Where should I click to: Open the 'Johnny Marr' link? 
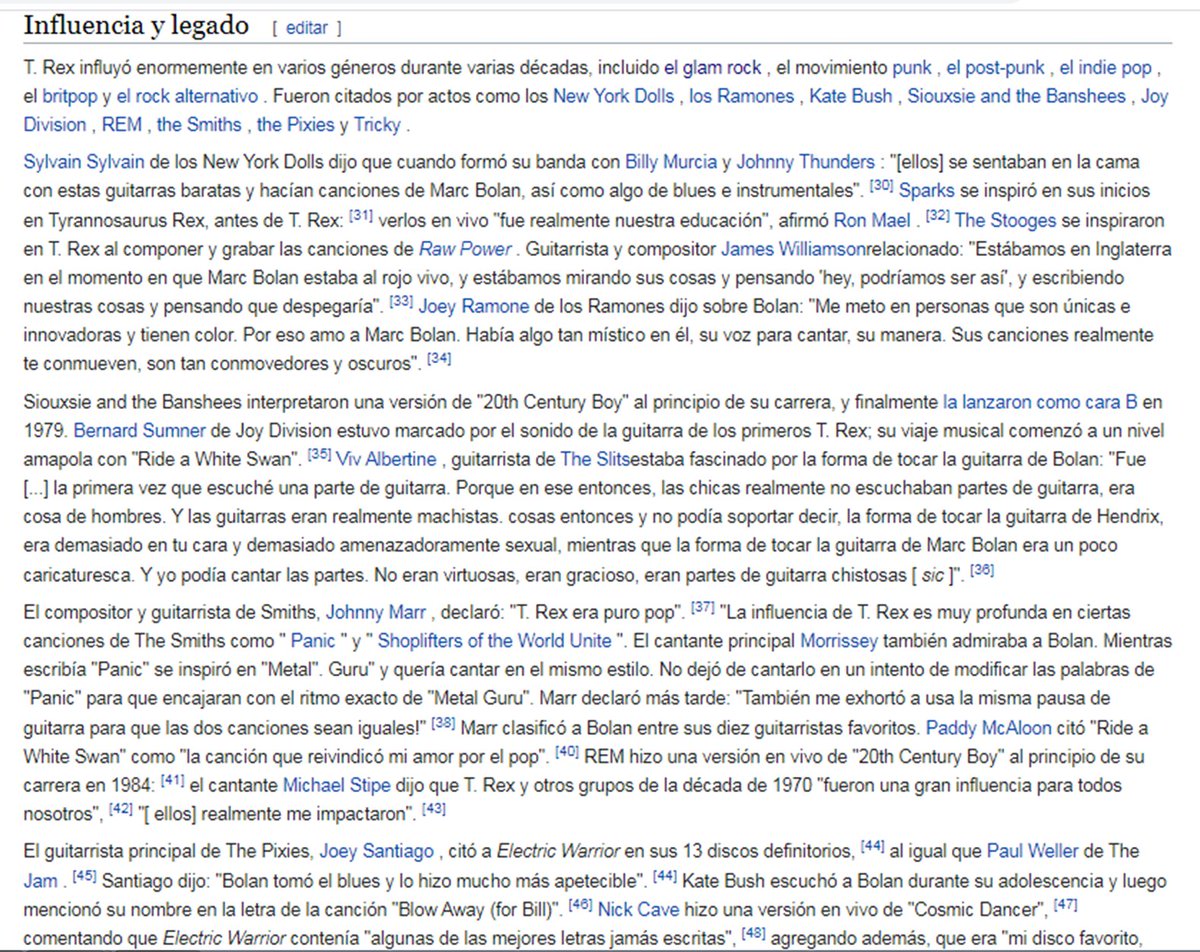click(375, 611)
